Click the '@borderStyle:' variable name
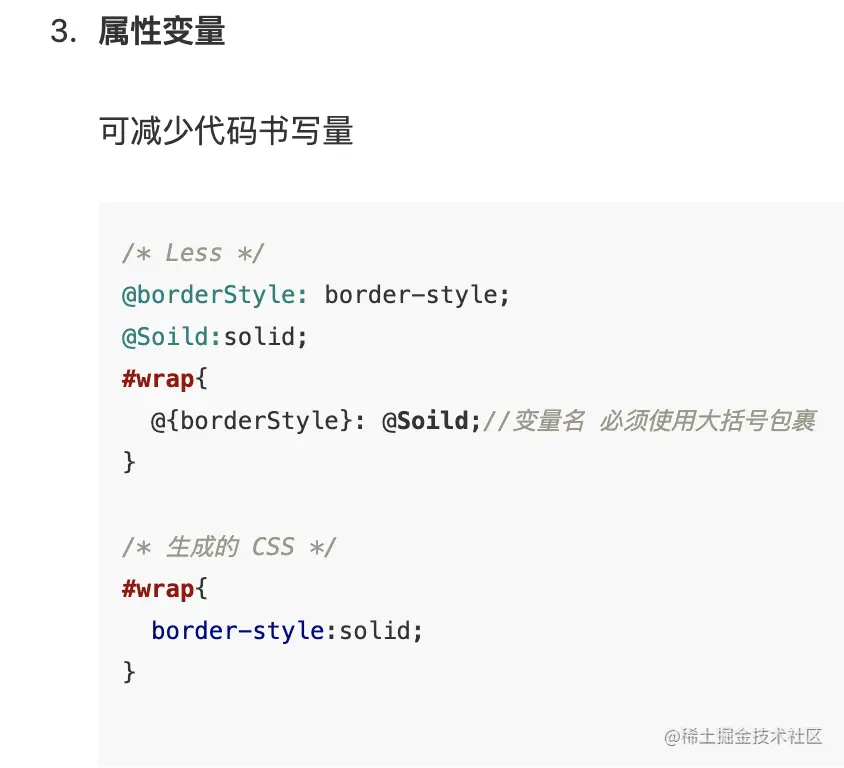 (x=215, y=295)
